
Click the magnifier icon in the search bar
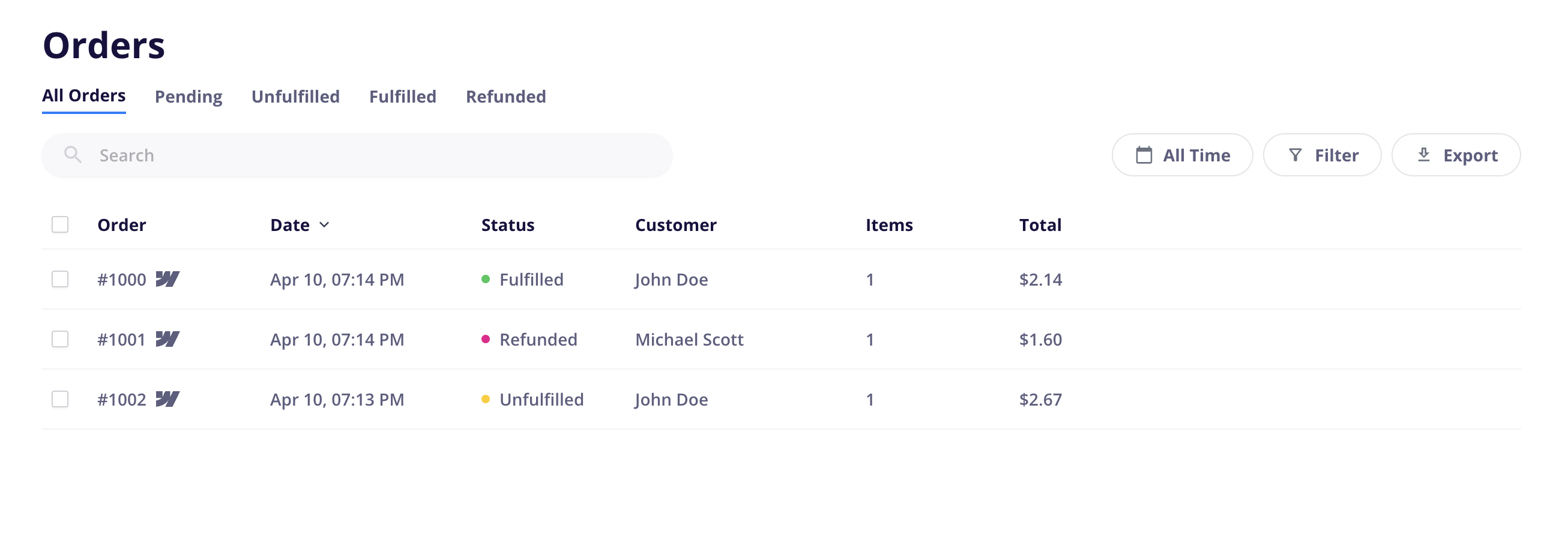[73, 155]
